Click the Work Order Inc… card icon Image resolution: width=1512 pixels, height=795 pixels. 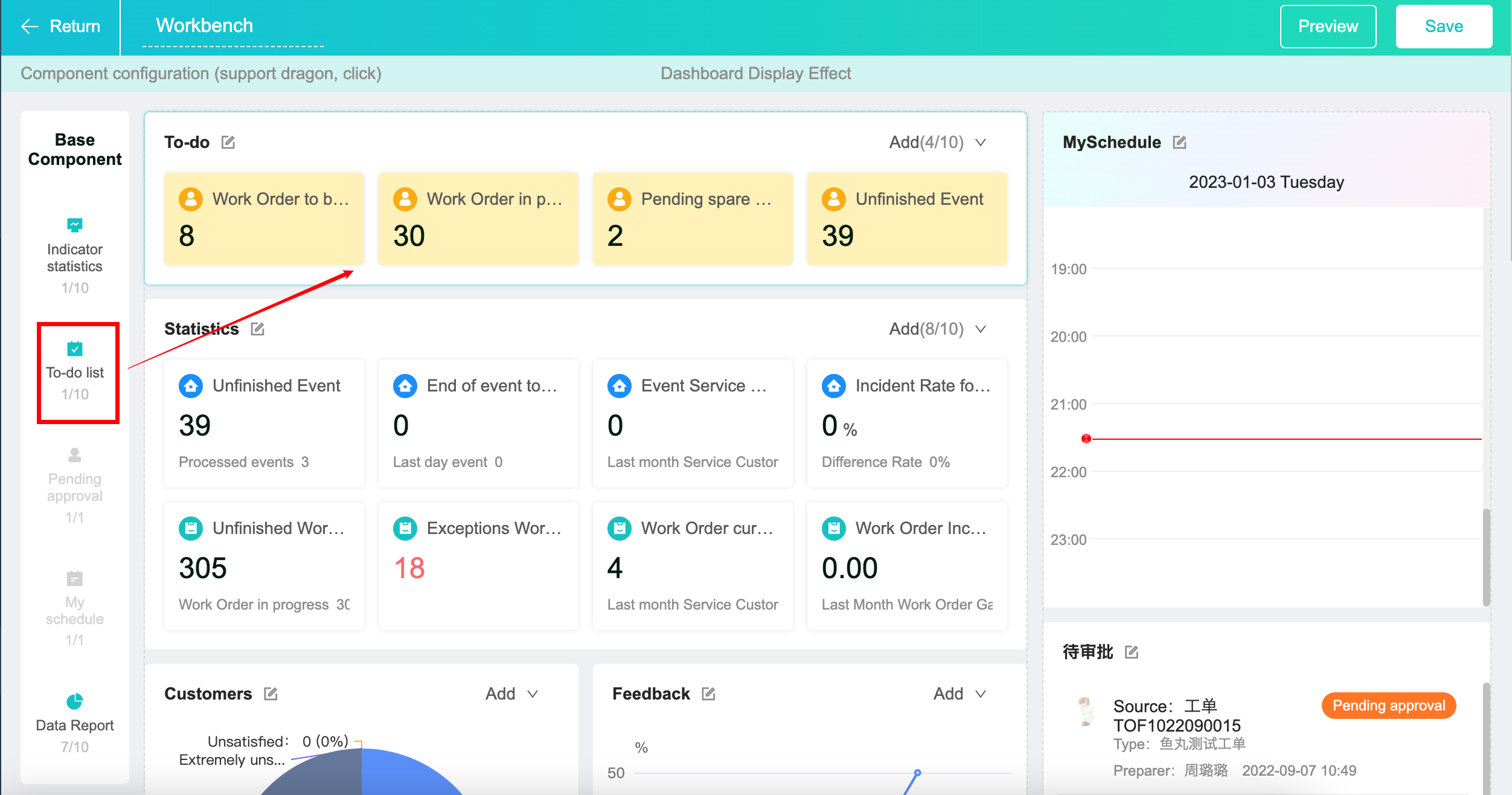point(834,529)
